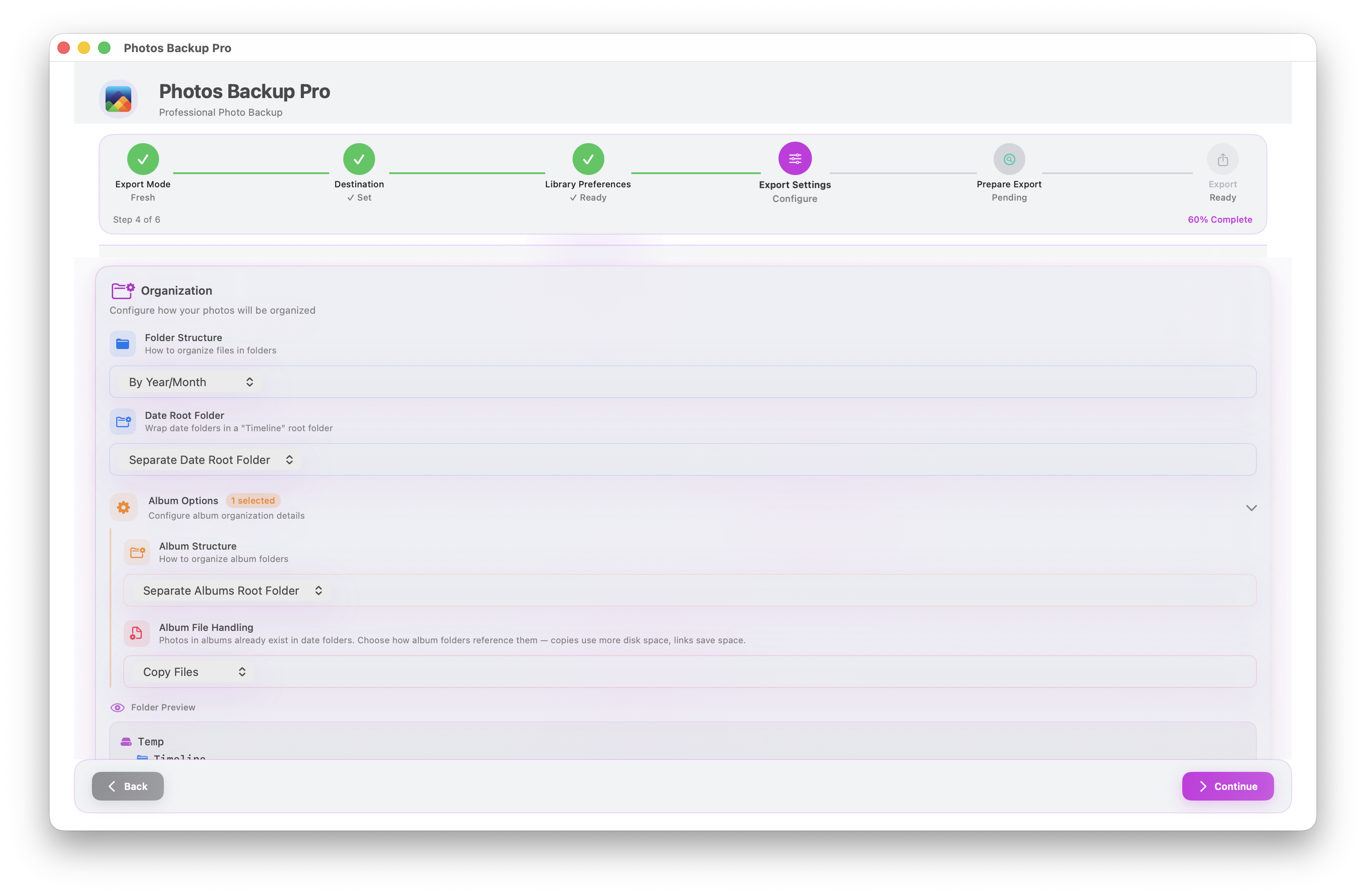Toggle the Folder Preview eye icon
Screen dimensions: 1366x896
point(117,707)
